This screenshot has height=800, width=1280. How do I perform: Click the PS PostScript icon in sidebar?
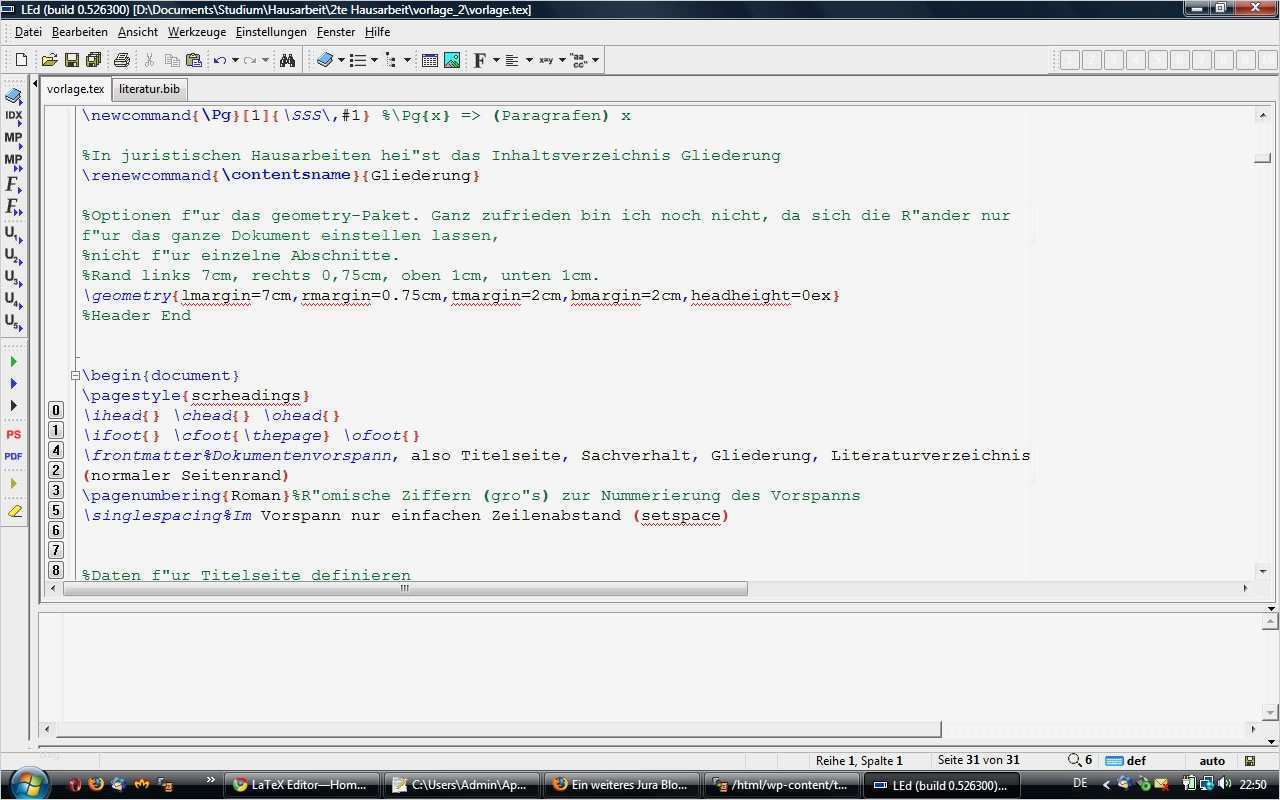point(13,435)
